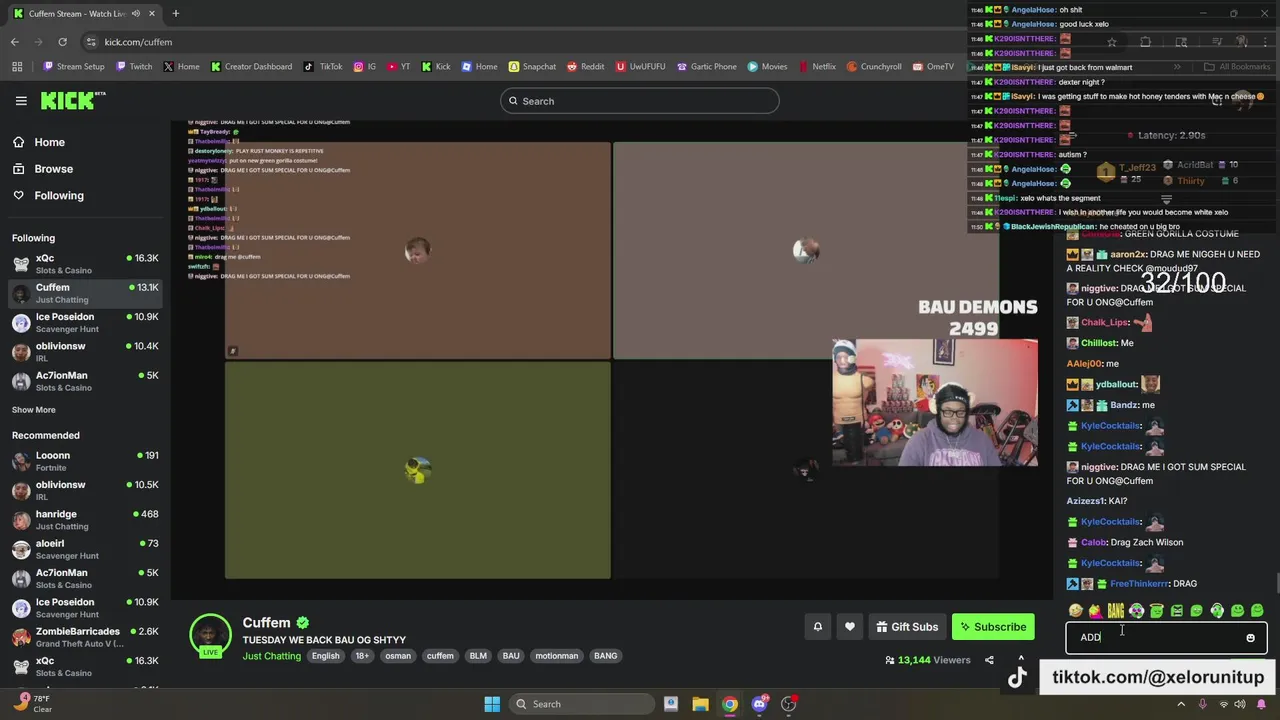Viewport: 1280px width, 720px height.
Task: Subscribe to Cuffem
Action: [993, 627]
